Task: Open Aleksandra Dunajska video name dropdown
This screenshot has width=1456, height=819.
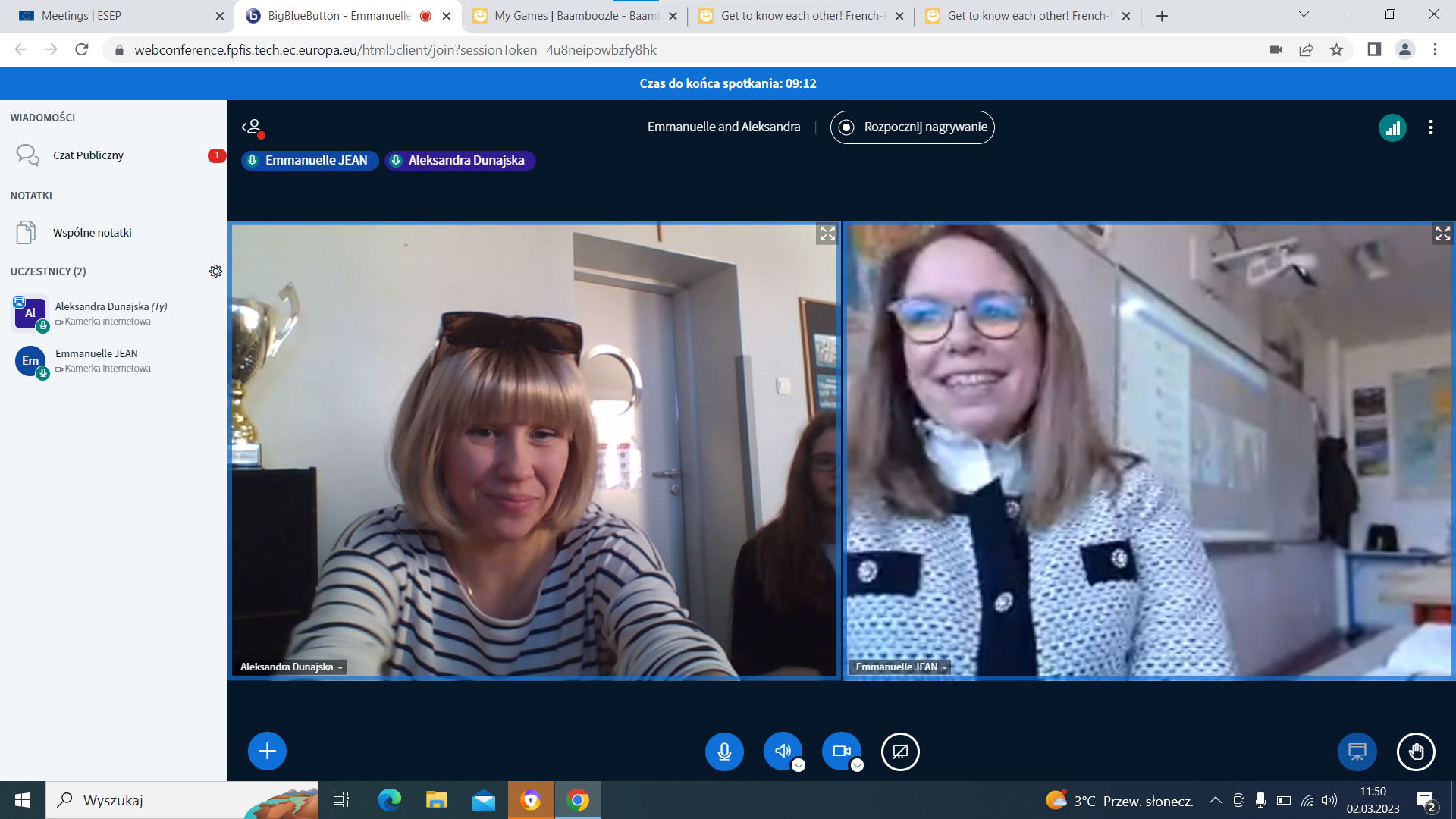Action: pyautogui.click(x=291, y=667)
